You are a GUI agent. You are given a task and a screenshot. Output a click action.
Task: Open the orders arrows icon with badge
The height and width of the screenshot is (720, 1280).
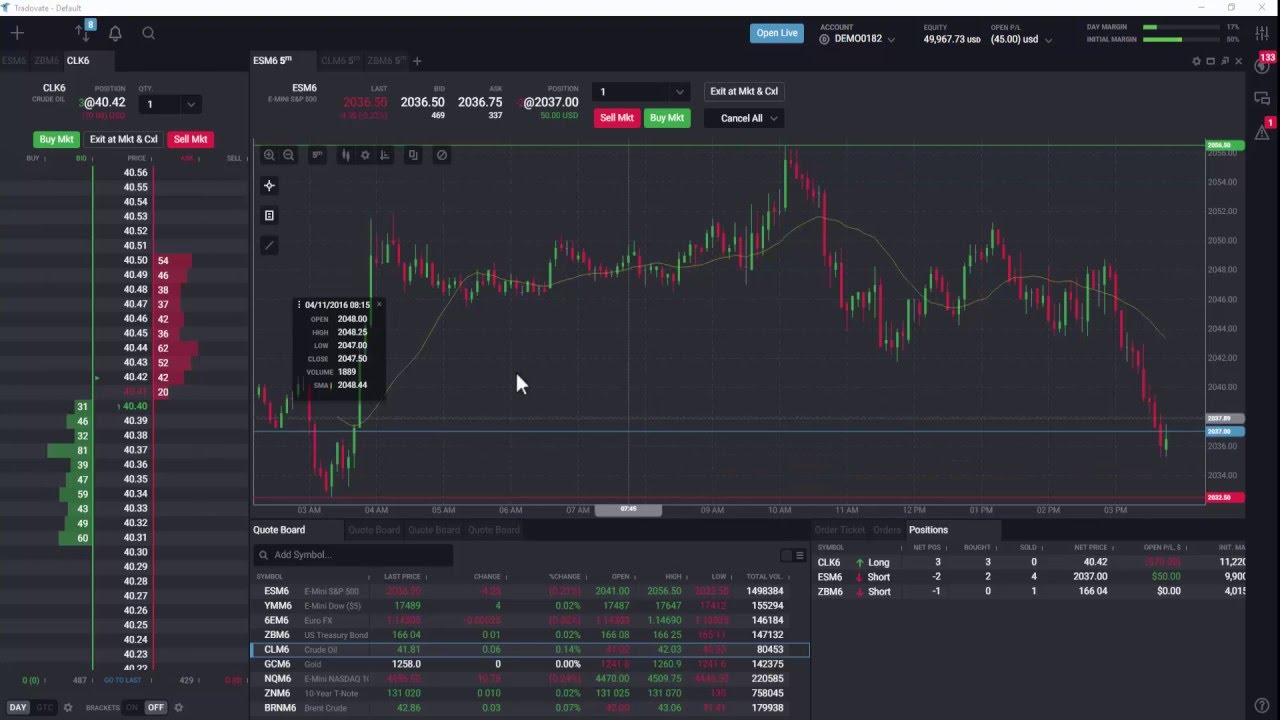[x=83, y=32]
